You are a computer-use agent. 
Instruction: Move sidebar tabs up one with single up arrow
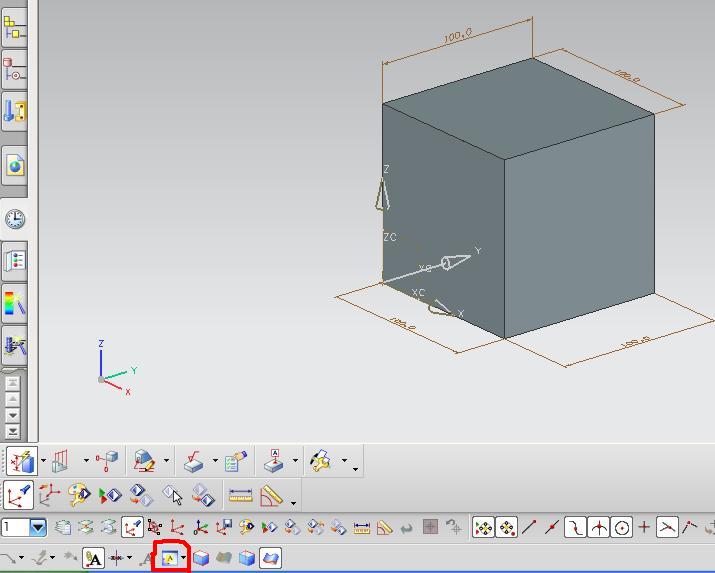(12, 399)
